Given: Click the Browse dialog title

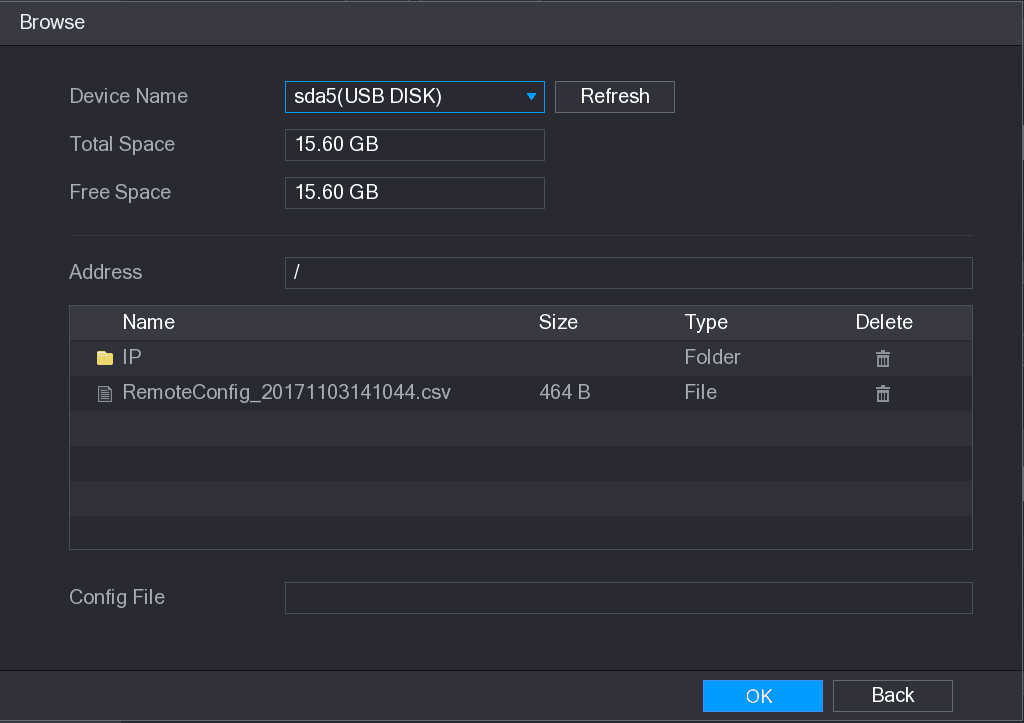Looking at the screenshot, I should click(52, 22).
